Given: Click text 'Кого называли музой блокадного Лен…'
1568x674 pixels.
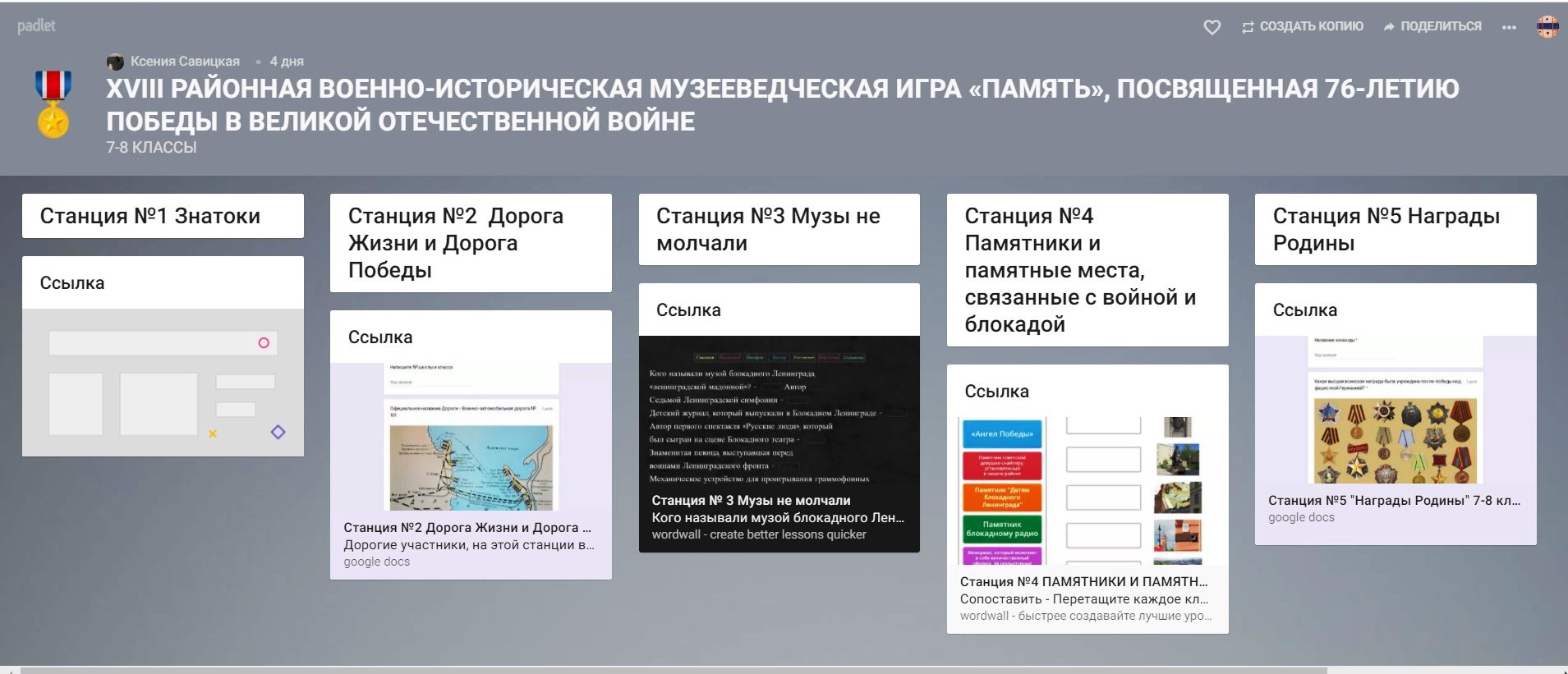Looking at the screenshot, I should [778, 518].
